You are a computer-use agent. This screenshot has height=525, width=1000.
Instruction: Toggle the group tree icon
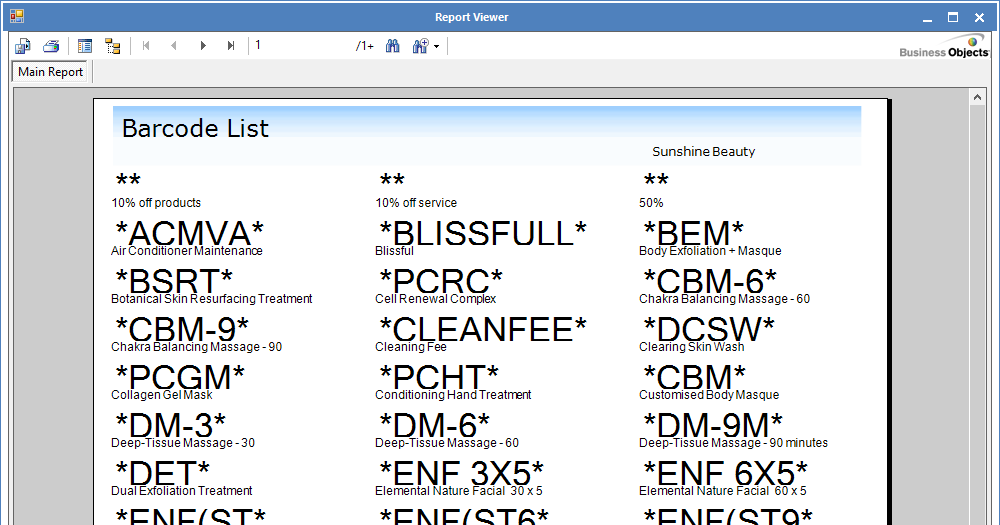112,46
